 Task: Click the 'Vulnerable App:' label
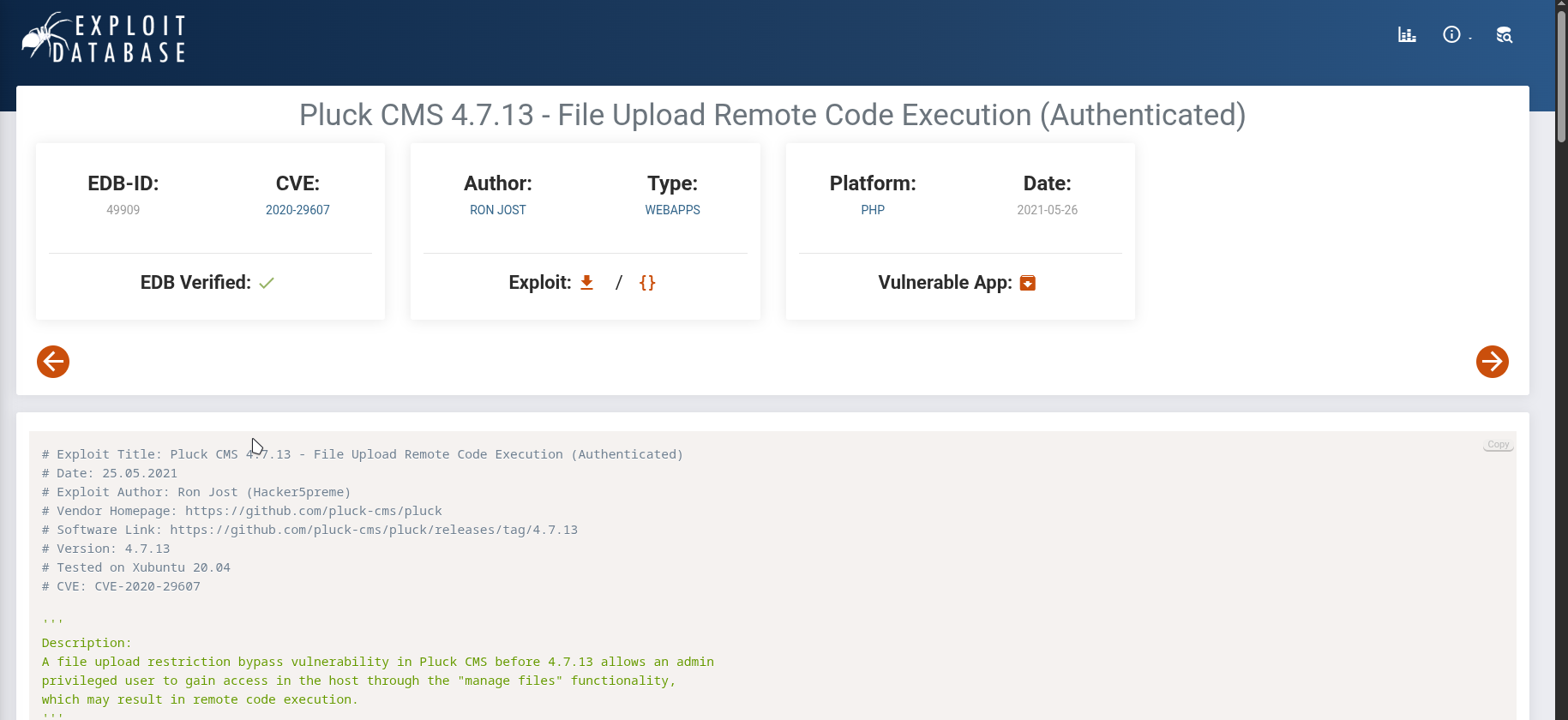click(x=945, y=283)
